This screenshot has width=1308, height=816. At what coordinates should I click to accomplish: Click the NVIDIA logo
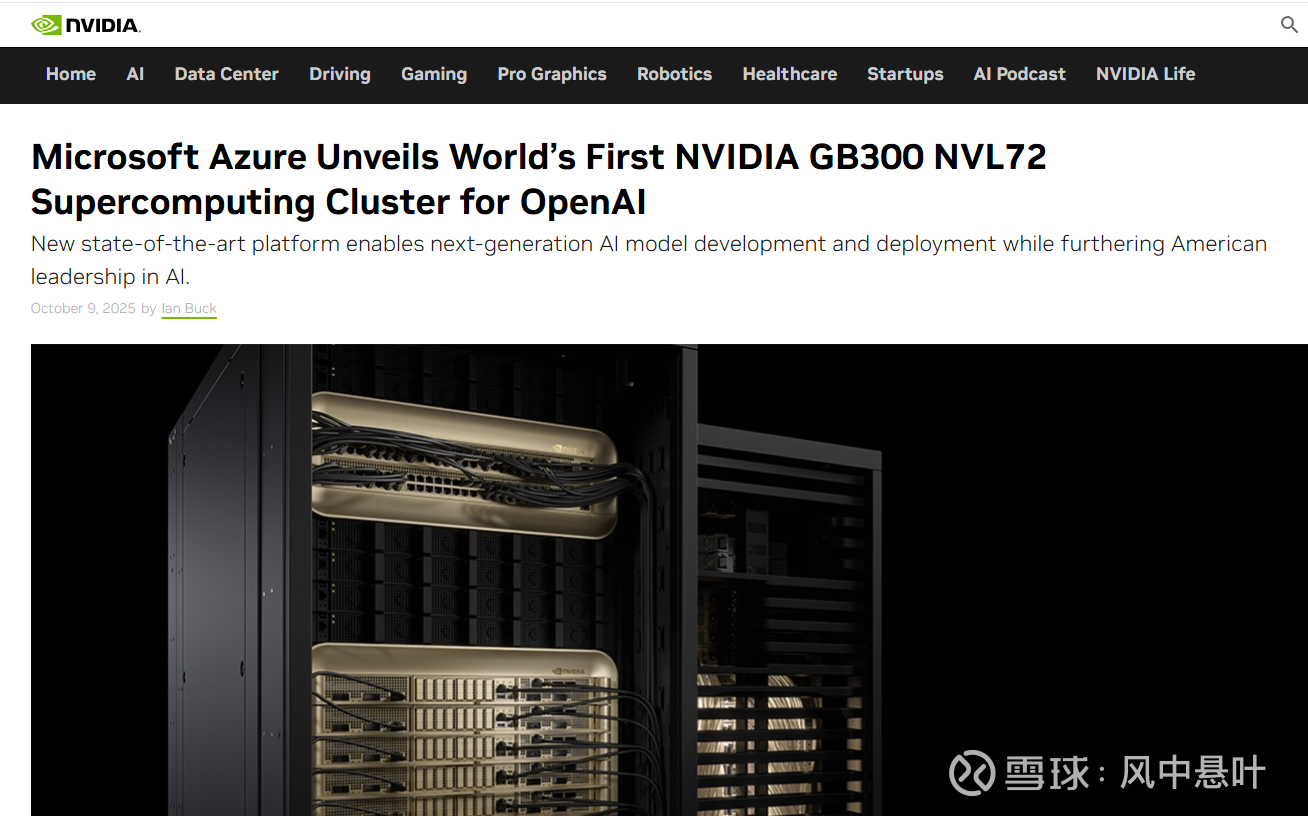point(86,25)
